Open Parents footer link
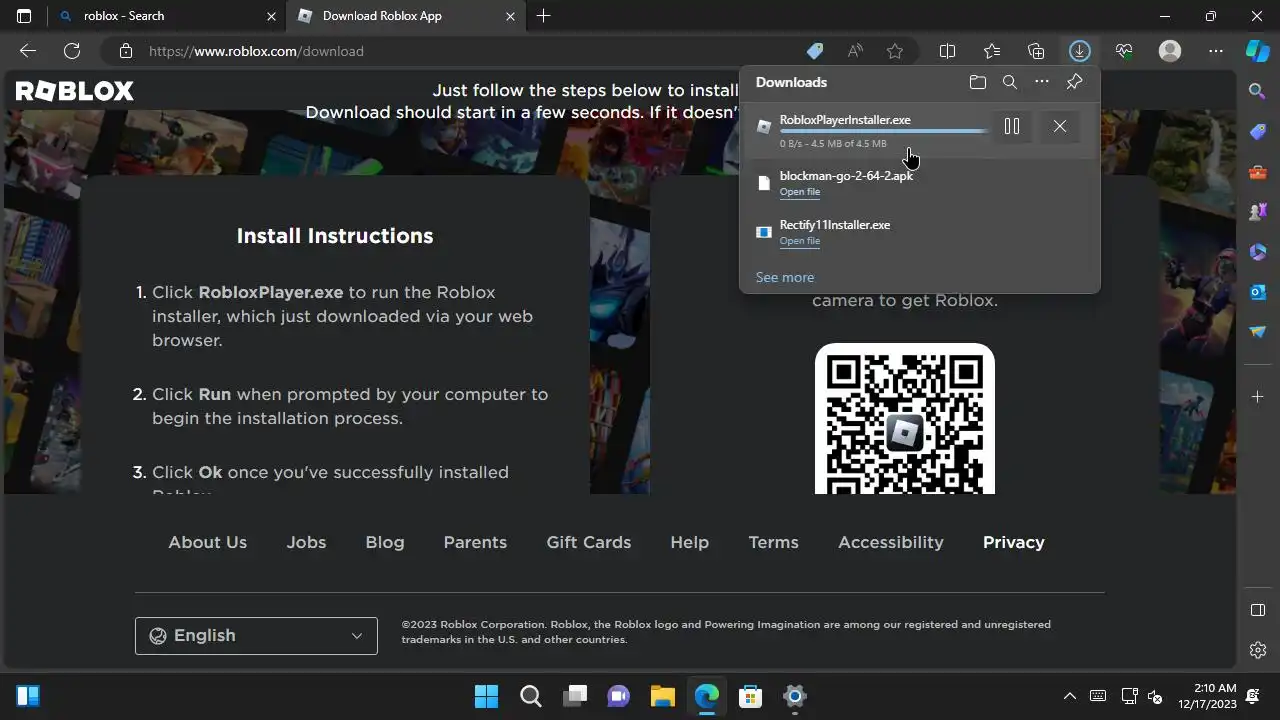1280x720 pixels. pos(475,542)
